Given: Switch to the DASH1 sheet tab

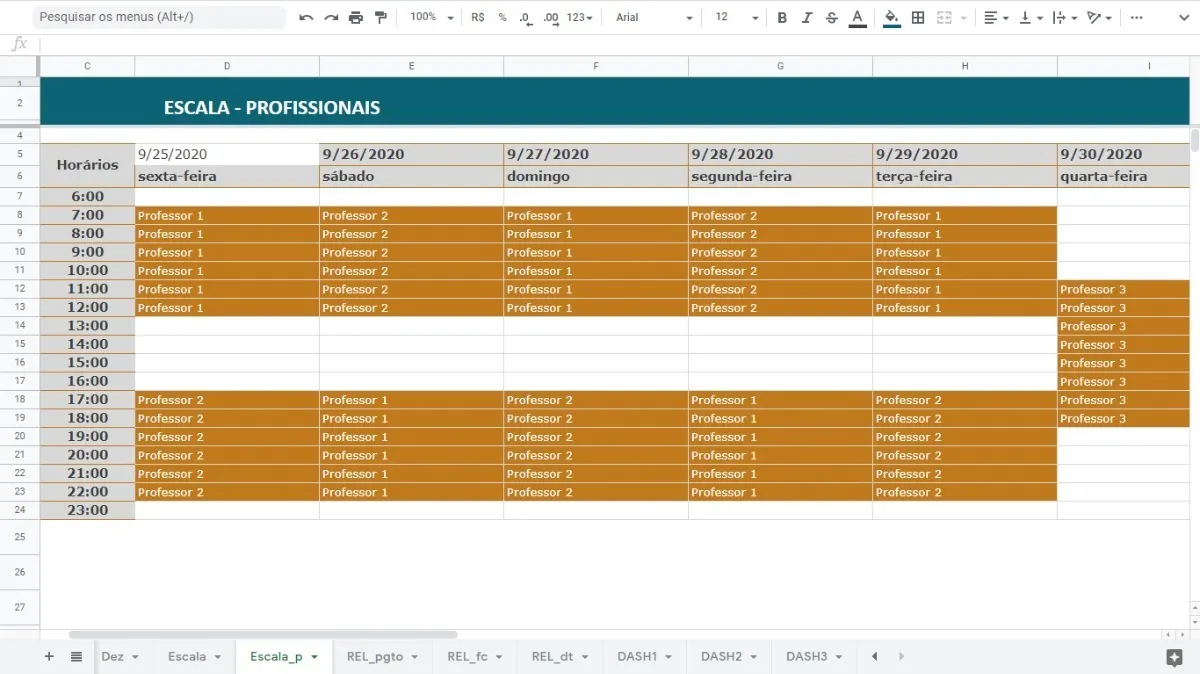Looking at the screenshot, I should click(x=644, y=657).
